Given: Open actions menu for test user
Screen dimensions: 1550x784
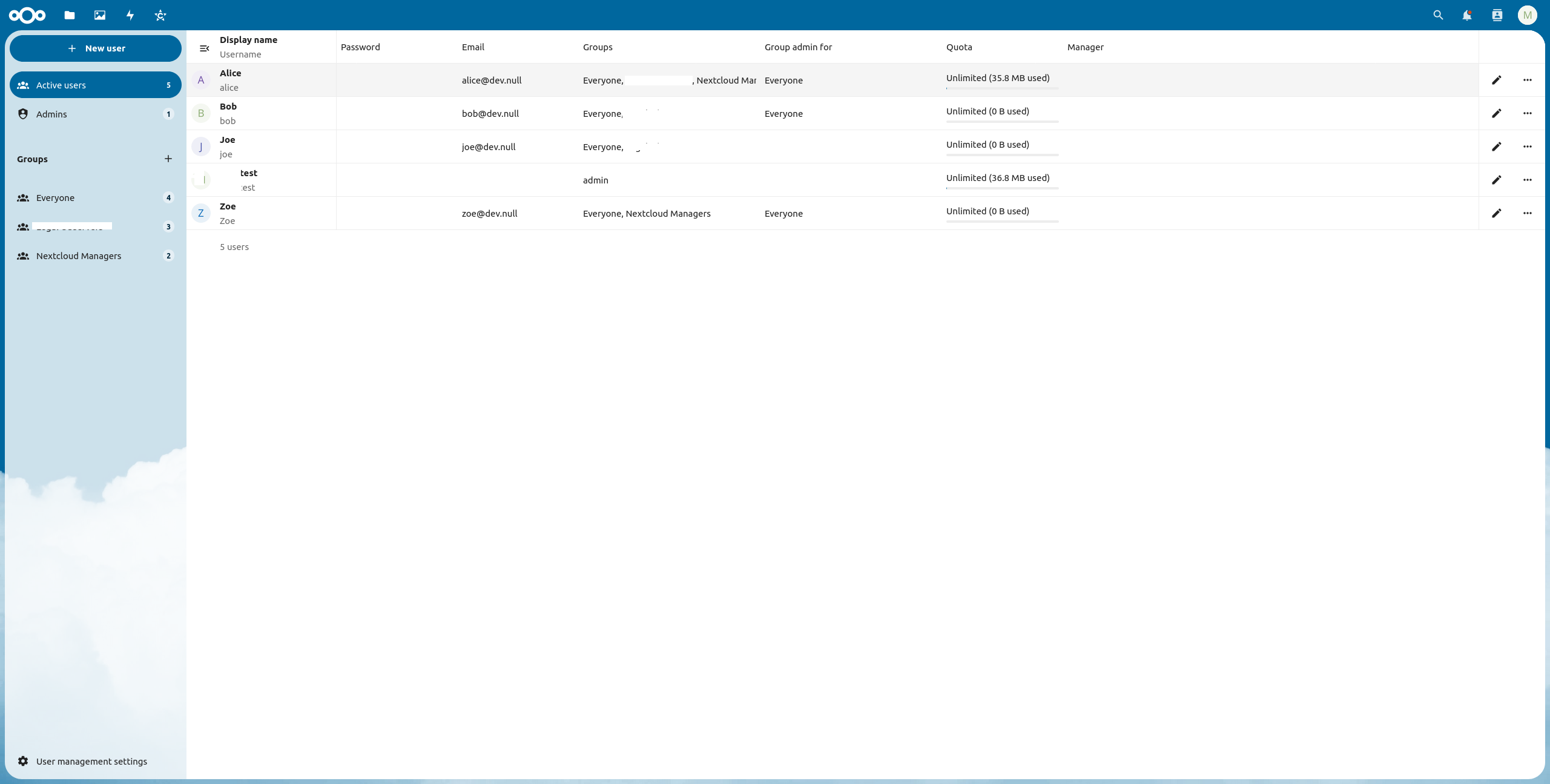Looking at the screenshot, I should tap(1528, 180).
